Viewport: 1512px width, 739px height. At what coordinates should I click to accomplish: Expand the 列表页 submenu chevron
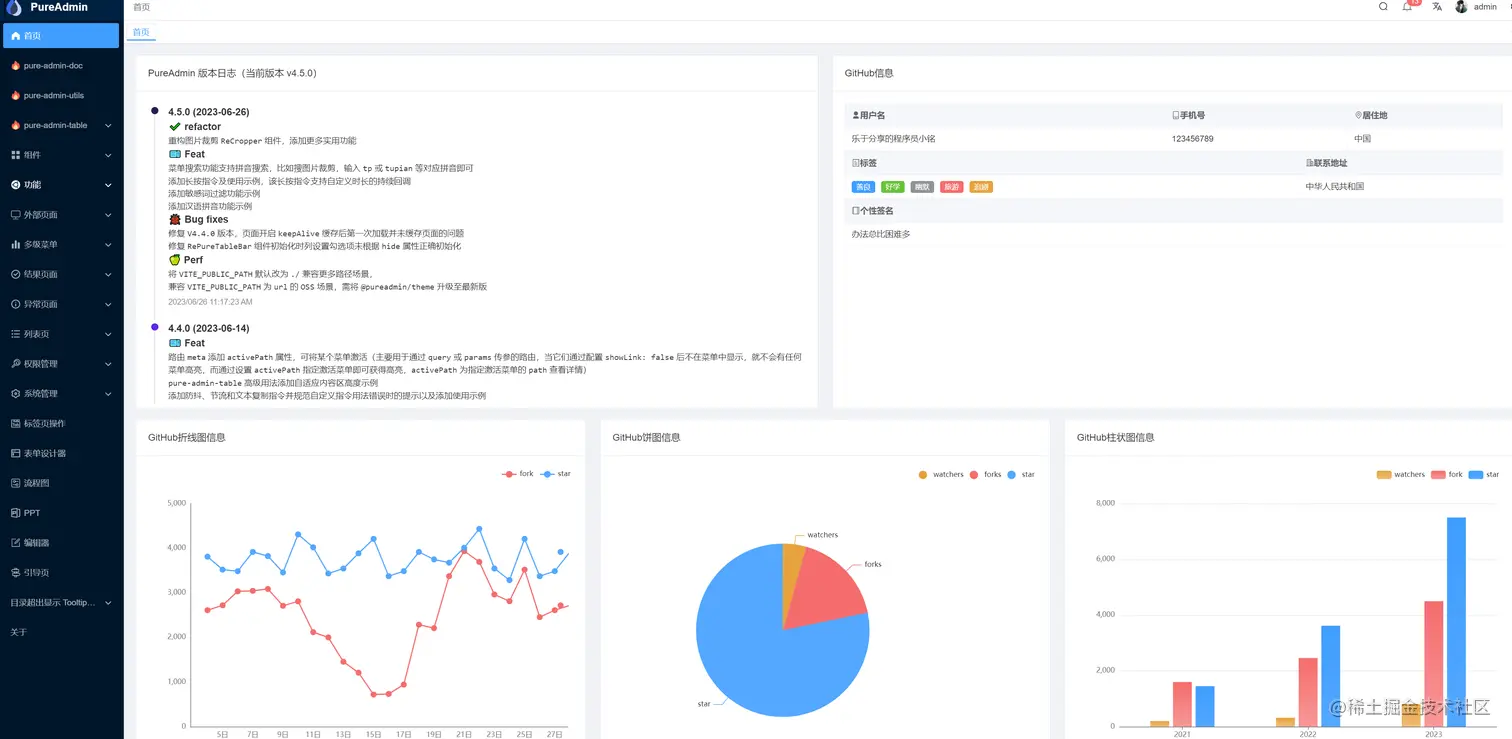coord(108,334)
